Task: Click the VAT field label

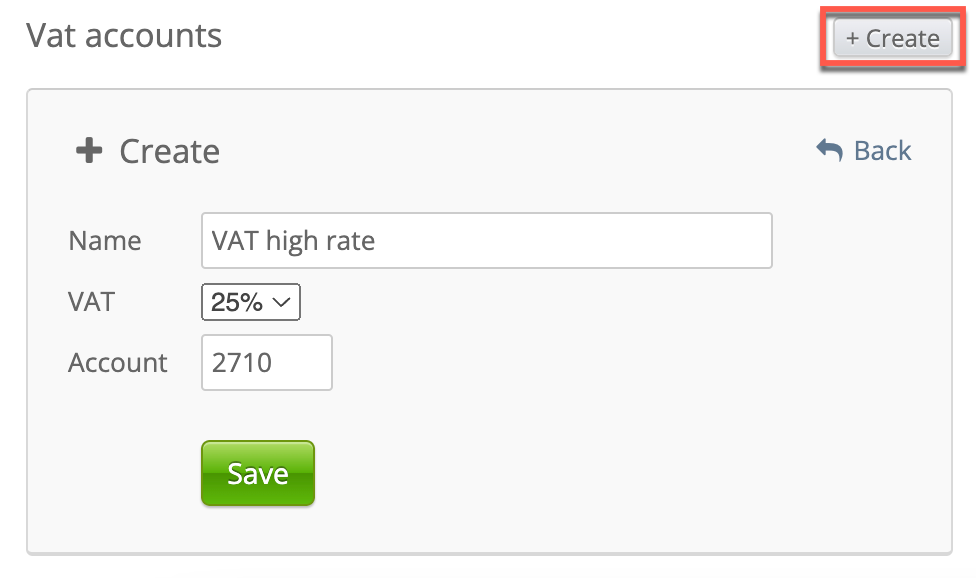Action: pyautogui.click(x=91, y=302)
